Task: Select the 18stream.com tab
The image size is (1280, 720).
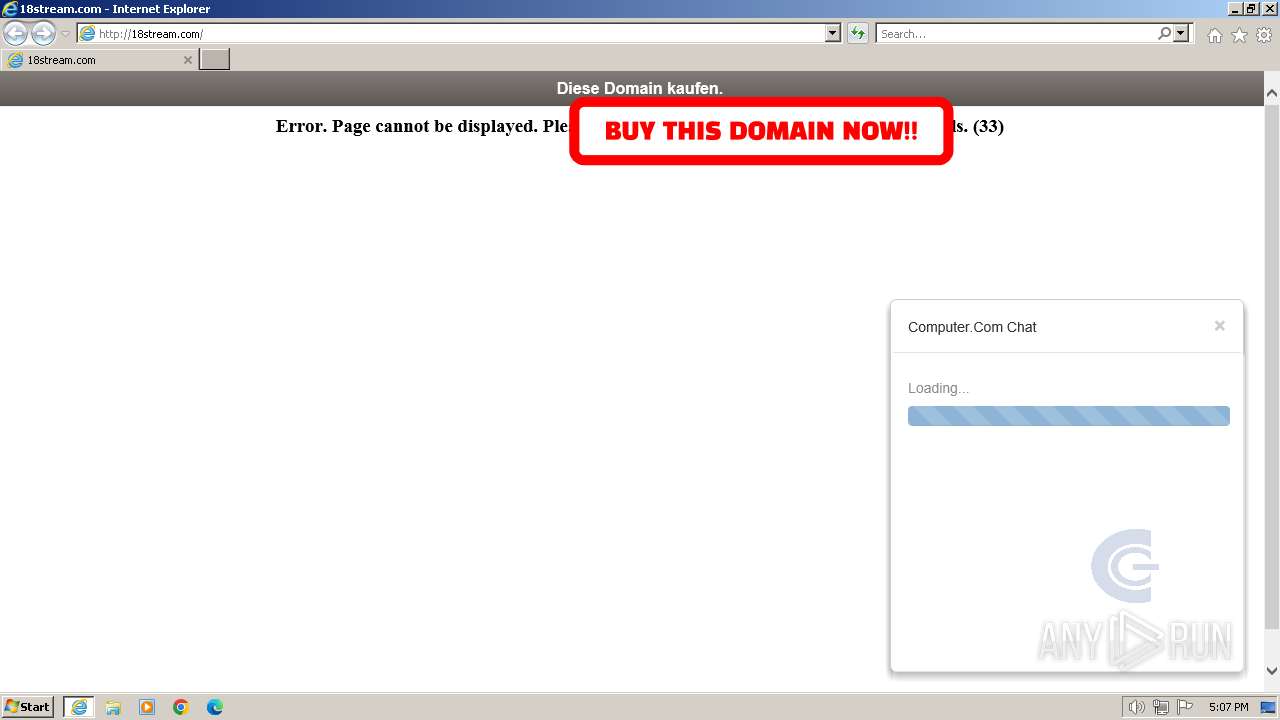Action: (98, 60)
